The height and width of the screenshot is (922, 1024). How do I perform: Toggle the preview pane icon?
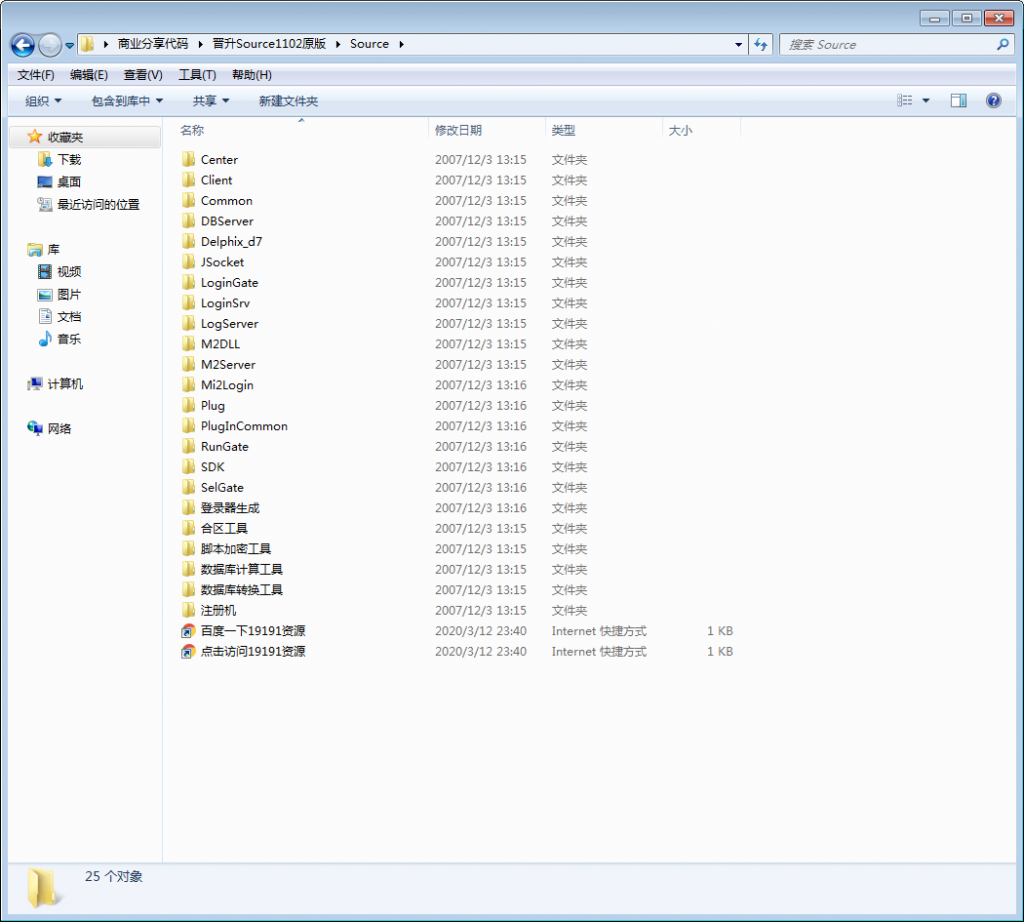[958, 101]
